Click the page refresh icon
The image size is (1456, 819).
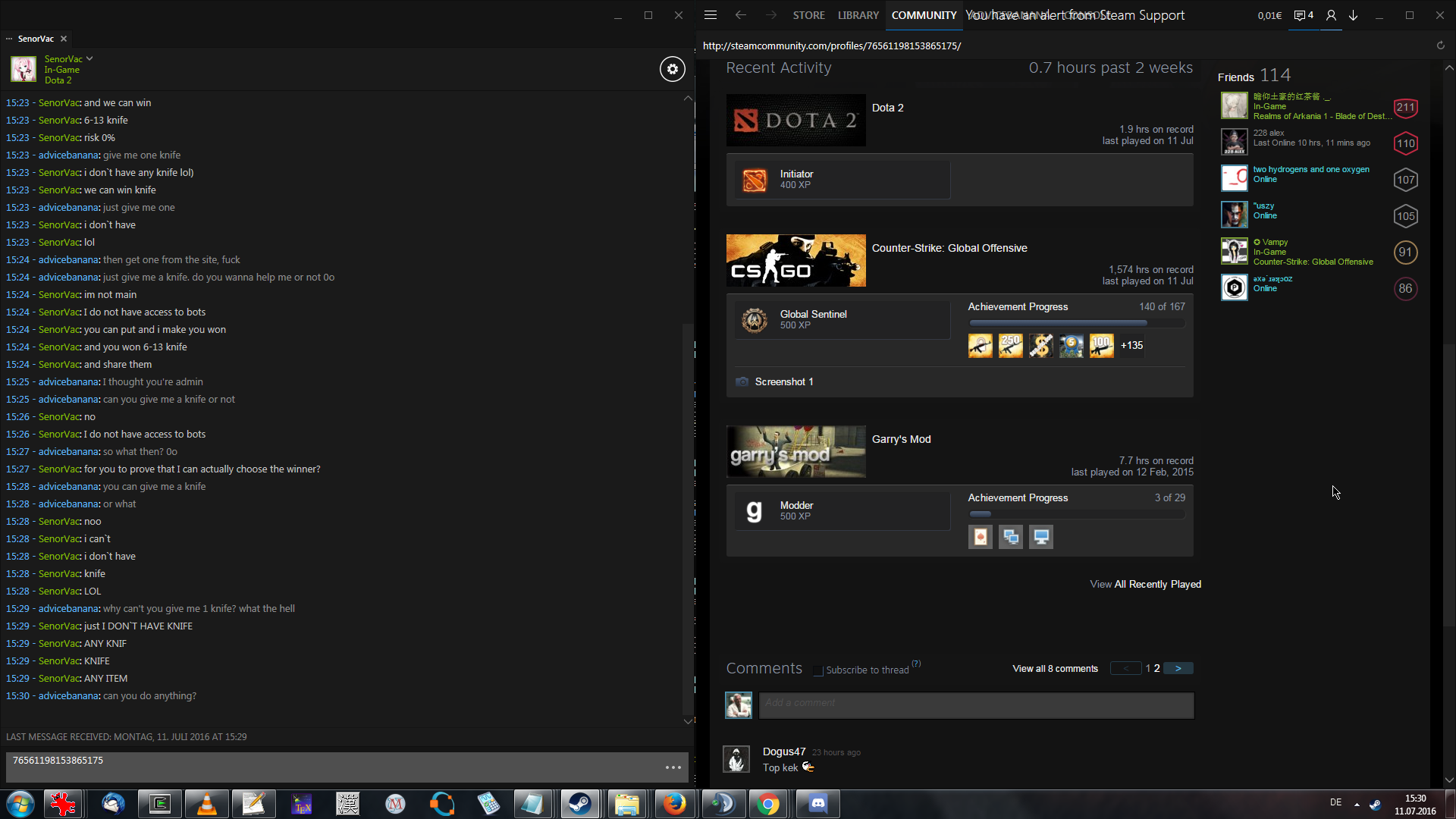click(x=1440, y=45)
